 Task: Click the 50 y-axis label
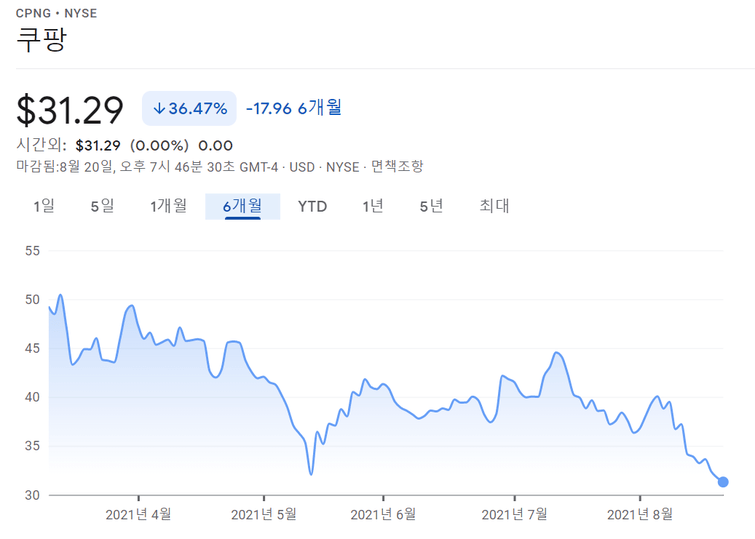click(32, 300)
